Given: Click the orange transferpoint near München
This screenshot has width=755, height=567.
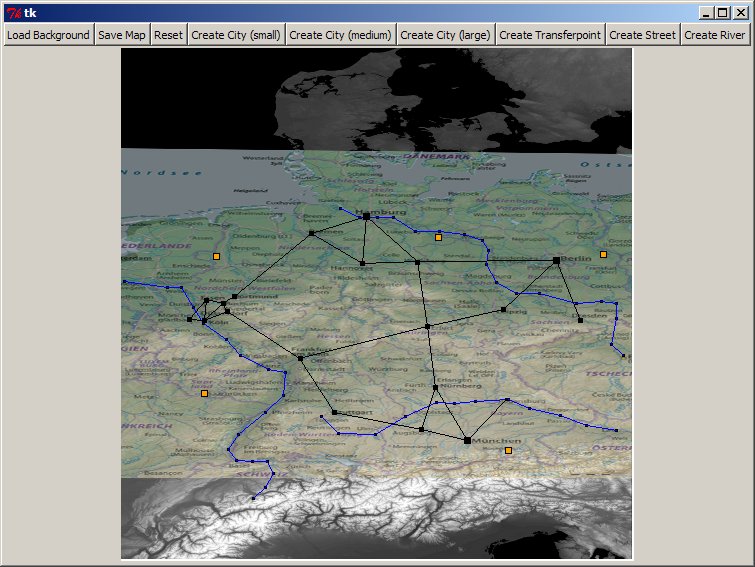Looking at the screenshot, I should [x=508, y=451].
